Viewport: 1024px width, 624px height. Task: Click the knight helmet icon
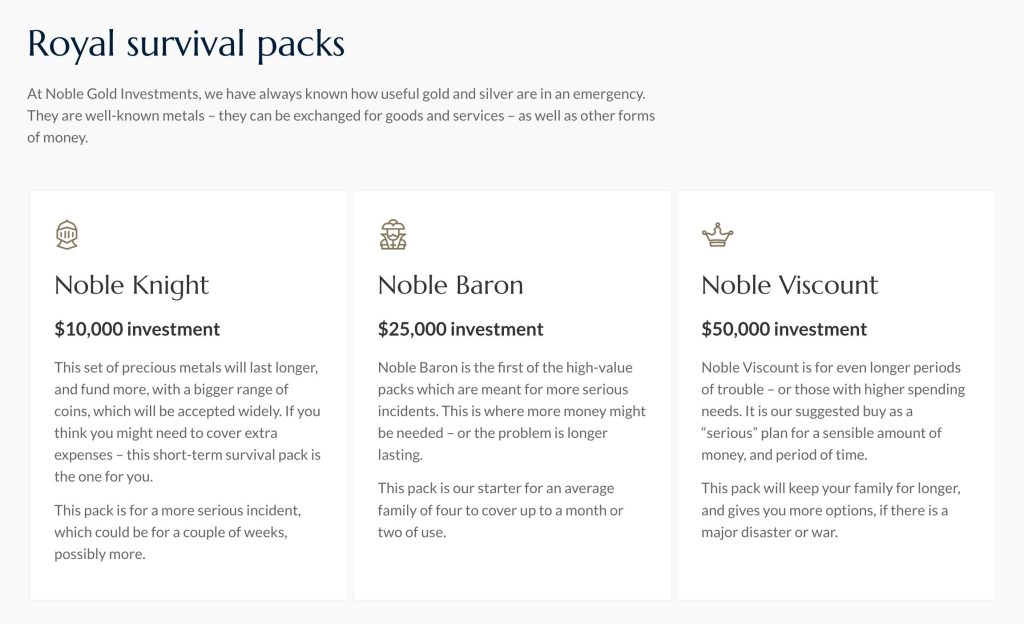(x=67, y=235)
